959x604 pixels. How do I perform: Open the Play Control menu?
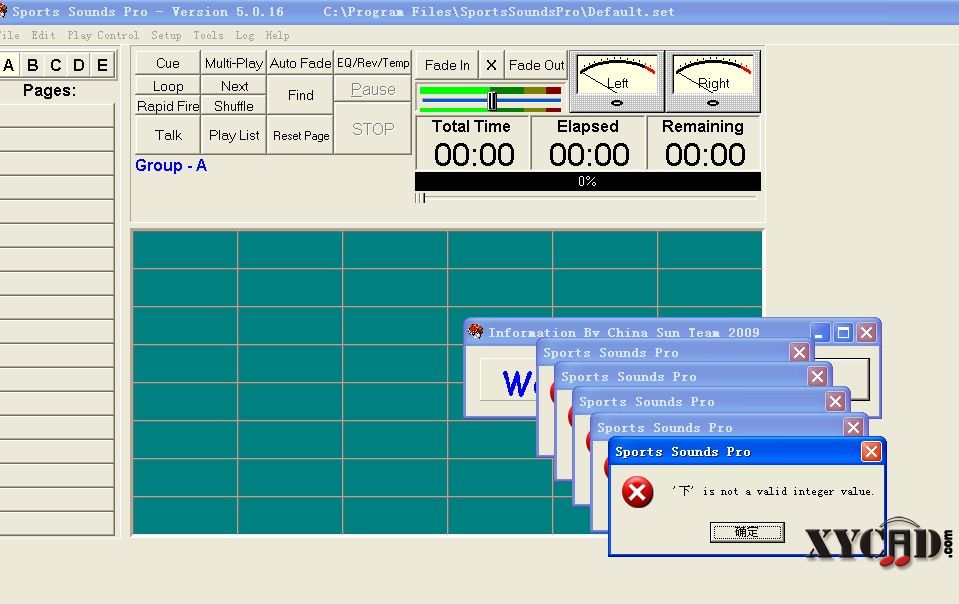click(x=103, y=35)
